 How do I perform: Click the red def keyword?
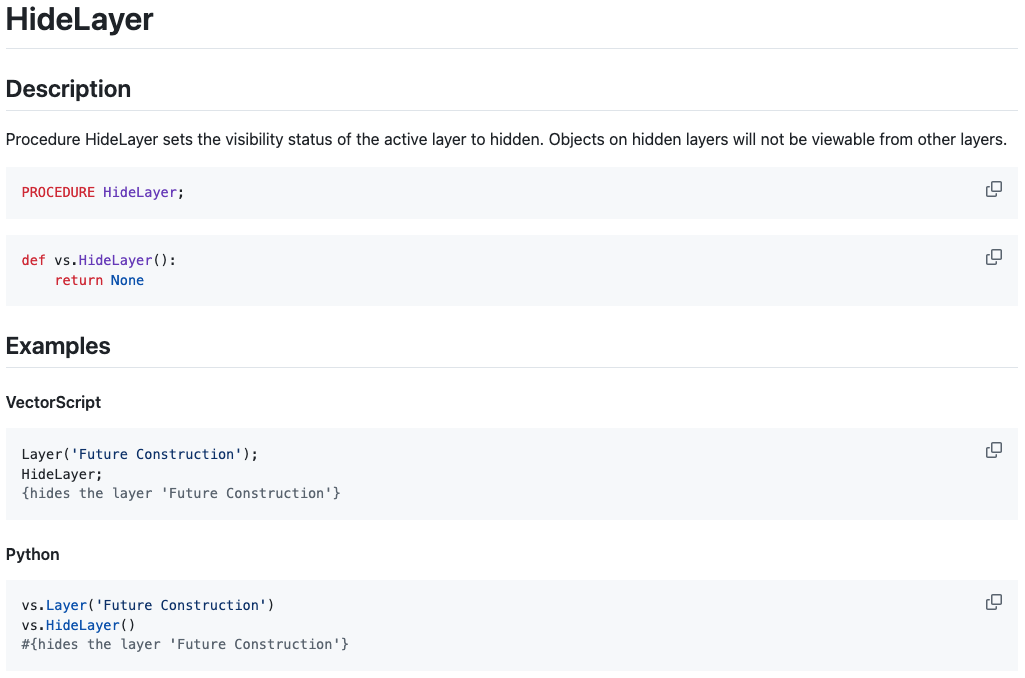point(33,260)
